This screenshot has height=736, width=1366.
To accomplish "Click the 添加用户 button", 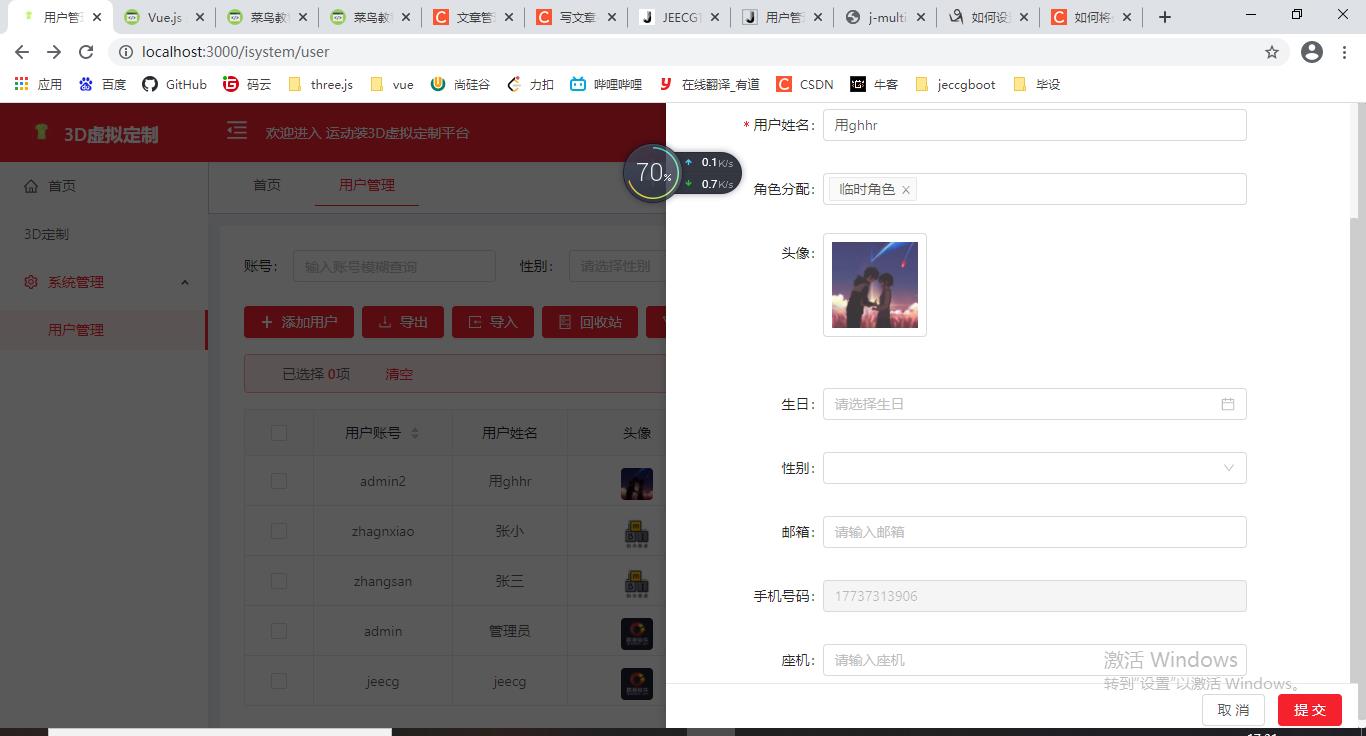I will (299, 322).
